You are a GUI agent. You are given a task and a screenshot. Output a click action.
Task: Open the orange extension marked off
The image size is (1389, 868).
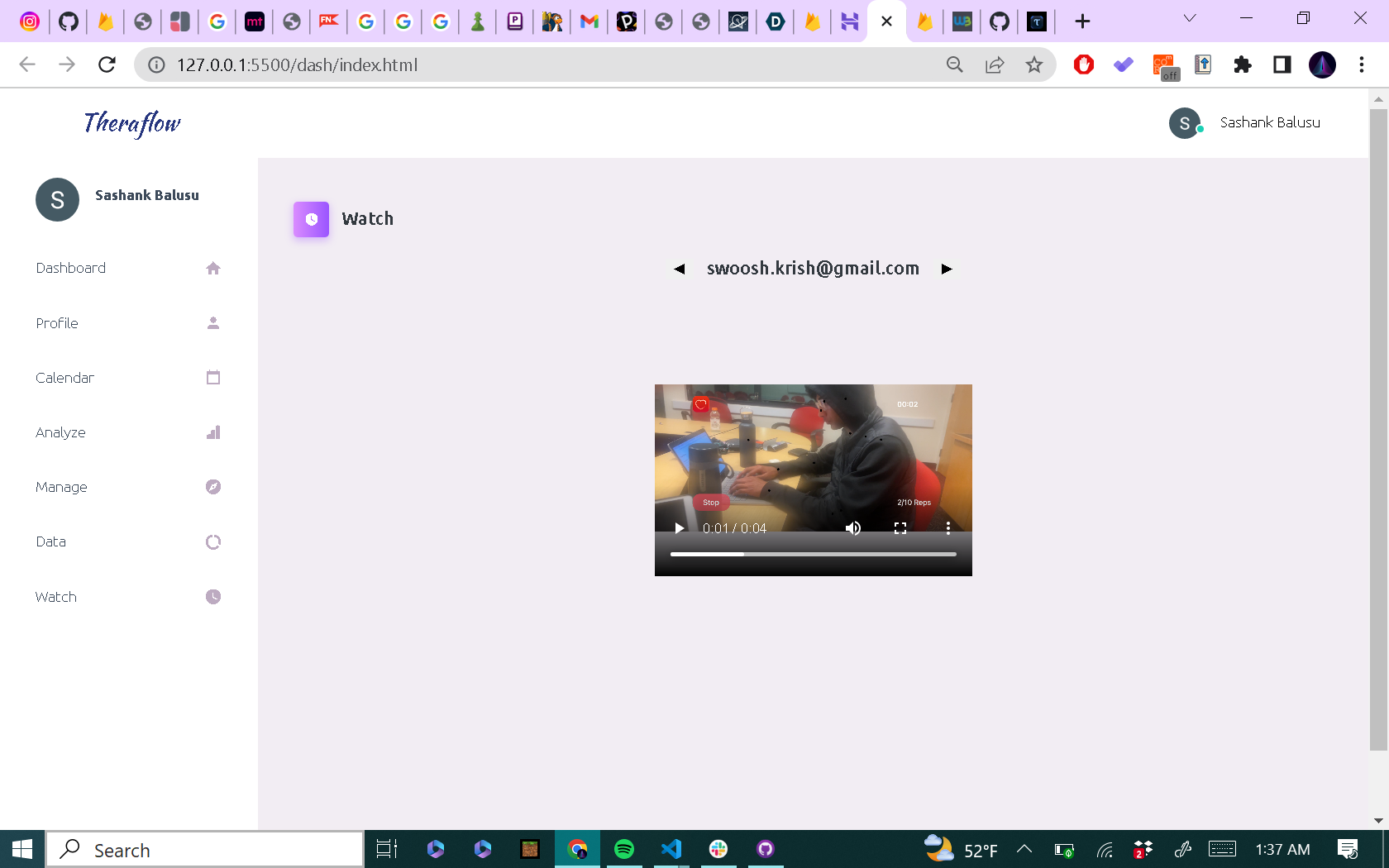[x=1166, y=66]
